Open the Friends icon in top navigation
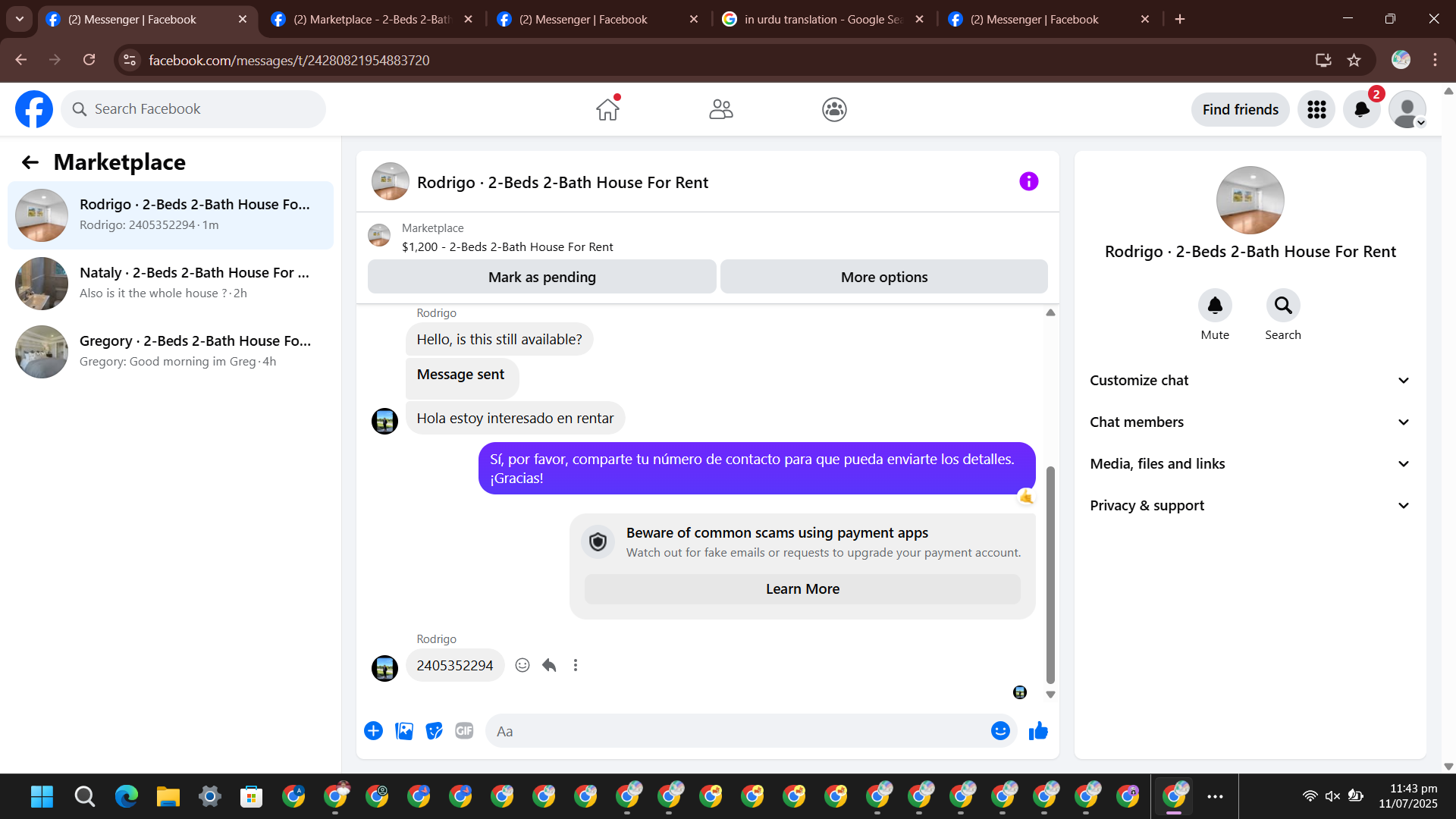The height and width of the screenshot is (819, 1456). [720, 109]
